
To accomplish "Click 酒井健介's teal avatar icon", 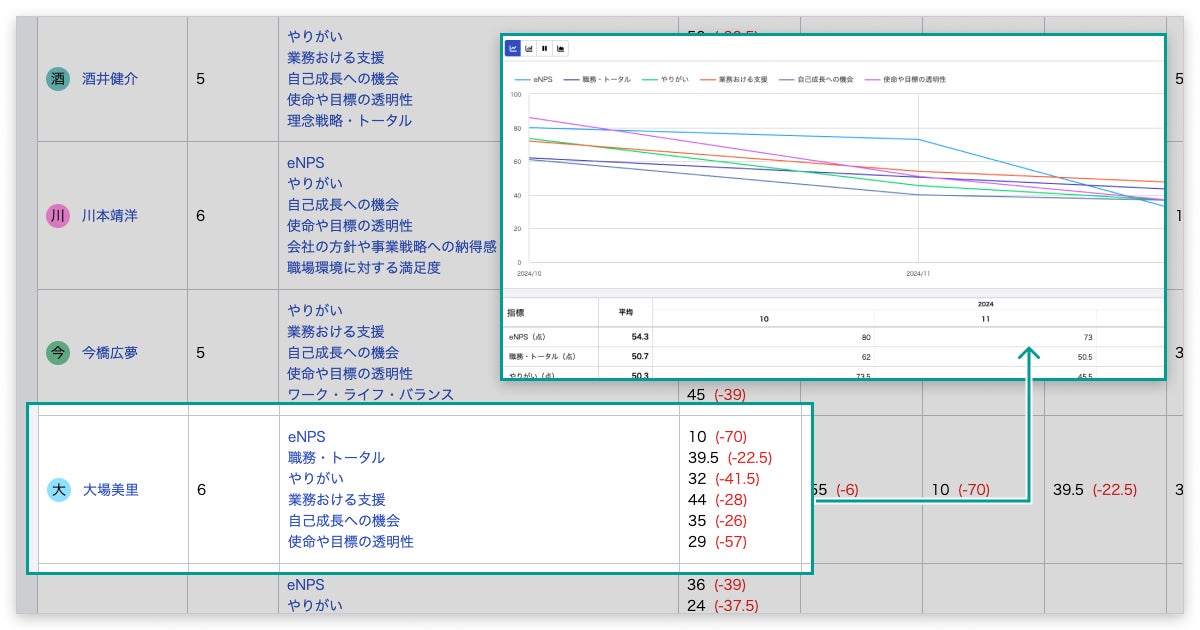I will pos(58,79).
